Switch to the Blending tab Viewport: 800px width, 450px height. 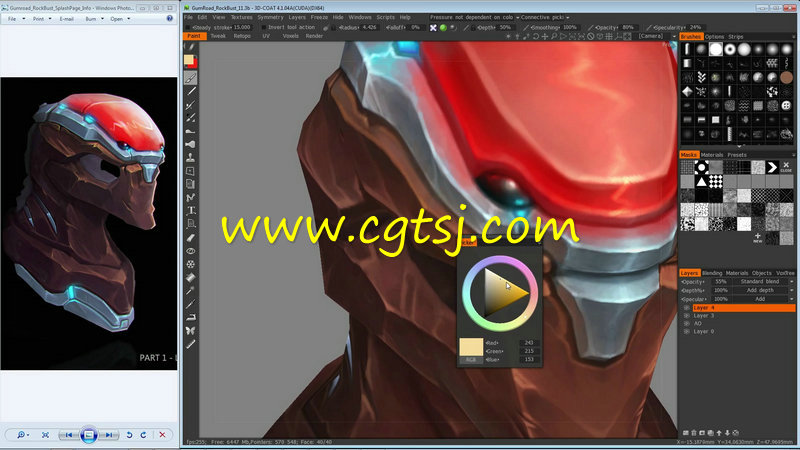(712, 273)
